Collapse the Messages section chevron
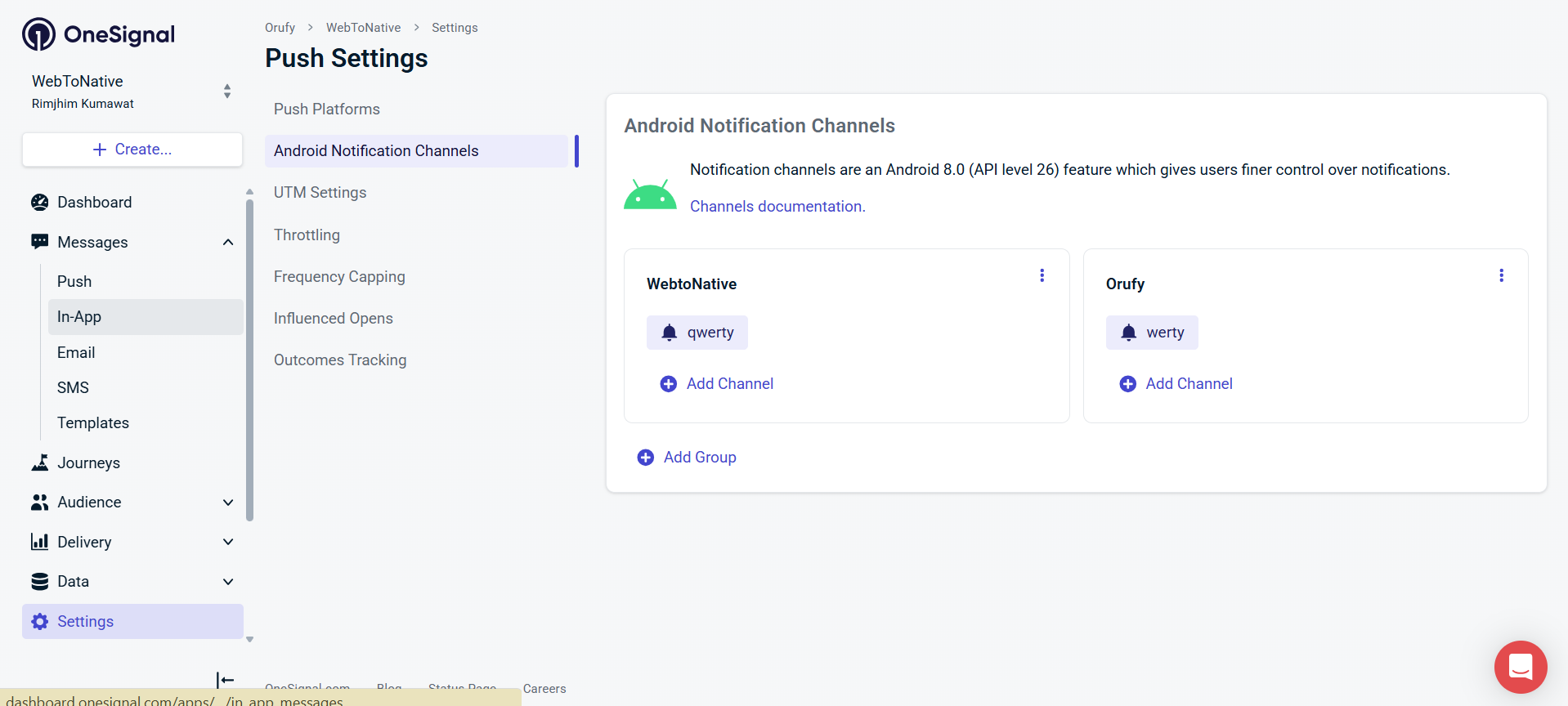1568x706 pixels. (228, 242)
